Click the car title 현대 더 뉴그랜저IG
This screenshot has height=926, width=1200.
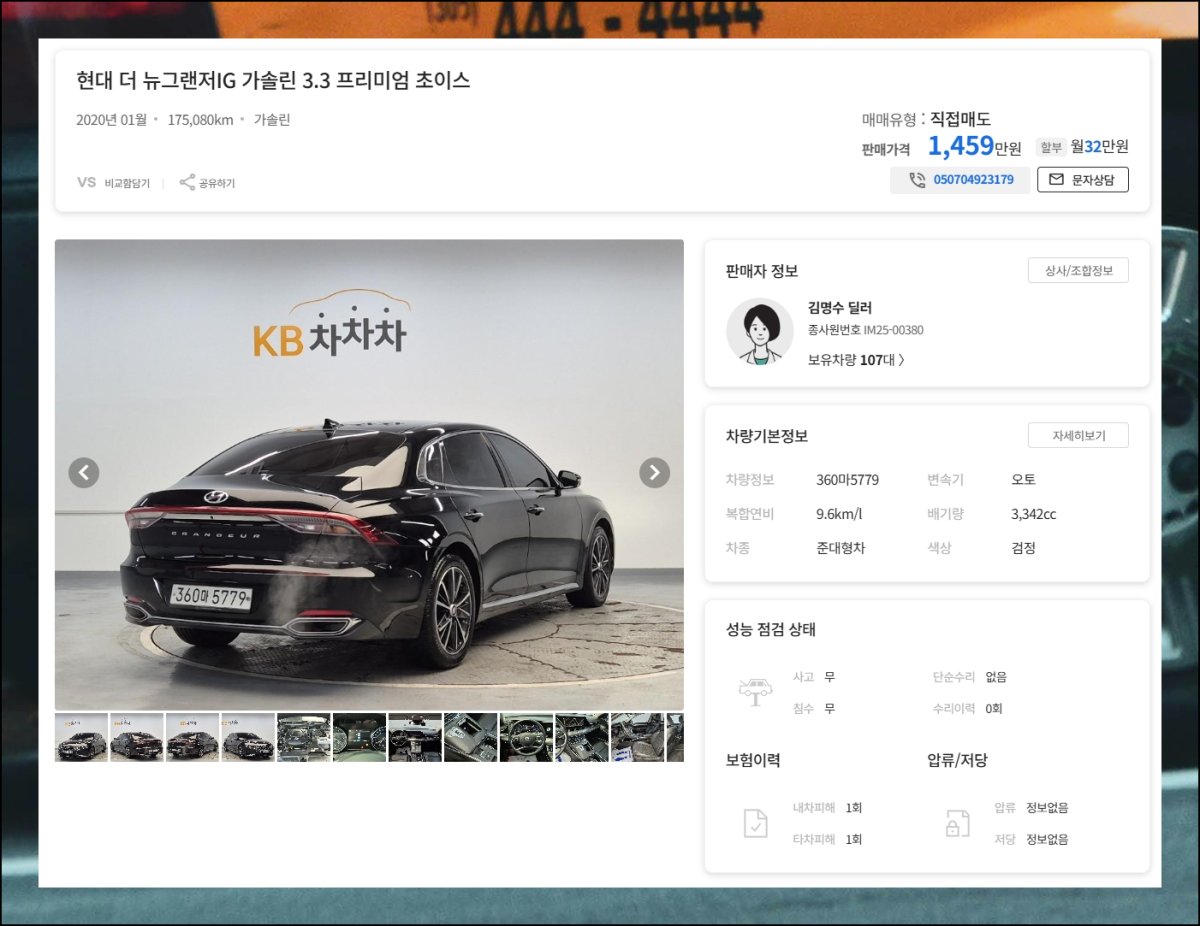point(273,81)
